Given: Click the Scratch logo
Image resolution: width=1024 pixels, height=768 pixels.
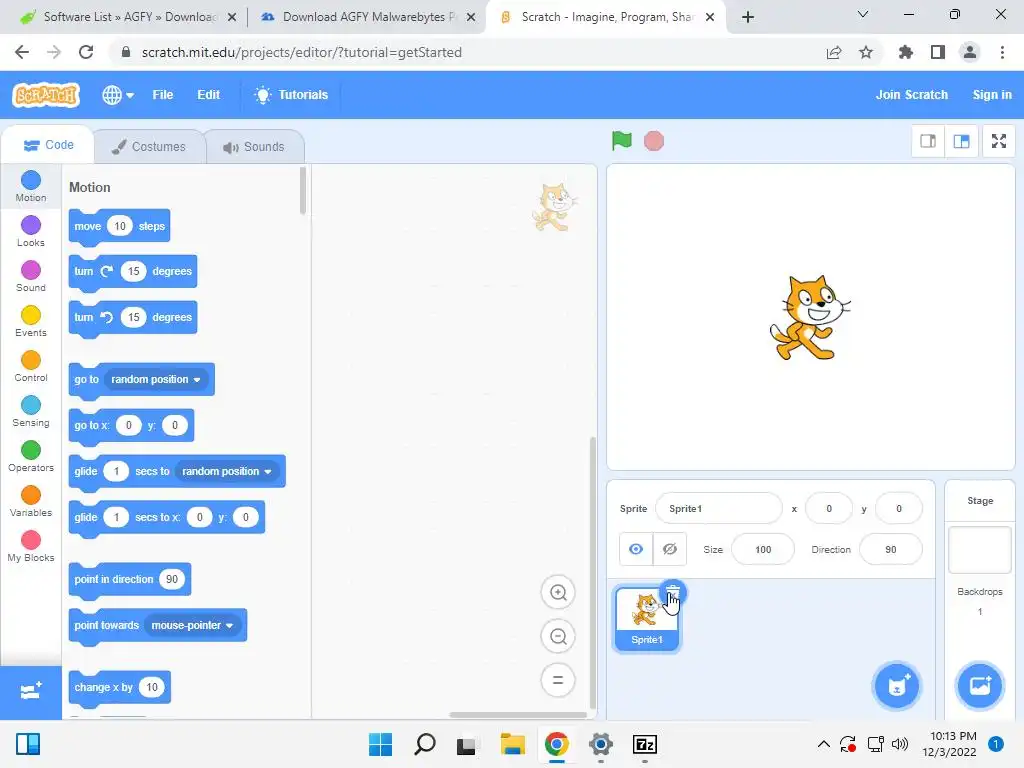Looking at the screenshot, I should coord(46,95).
